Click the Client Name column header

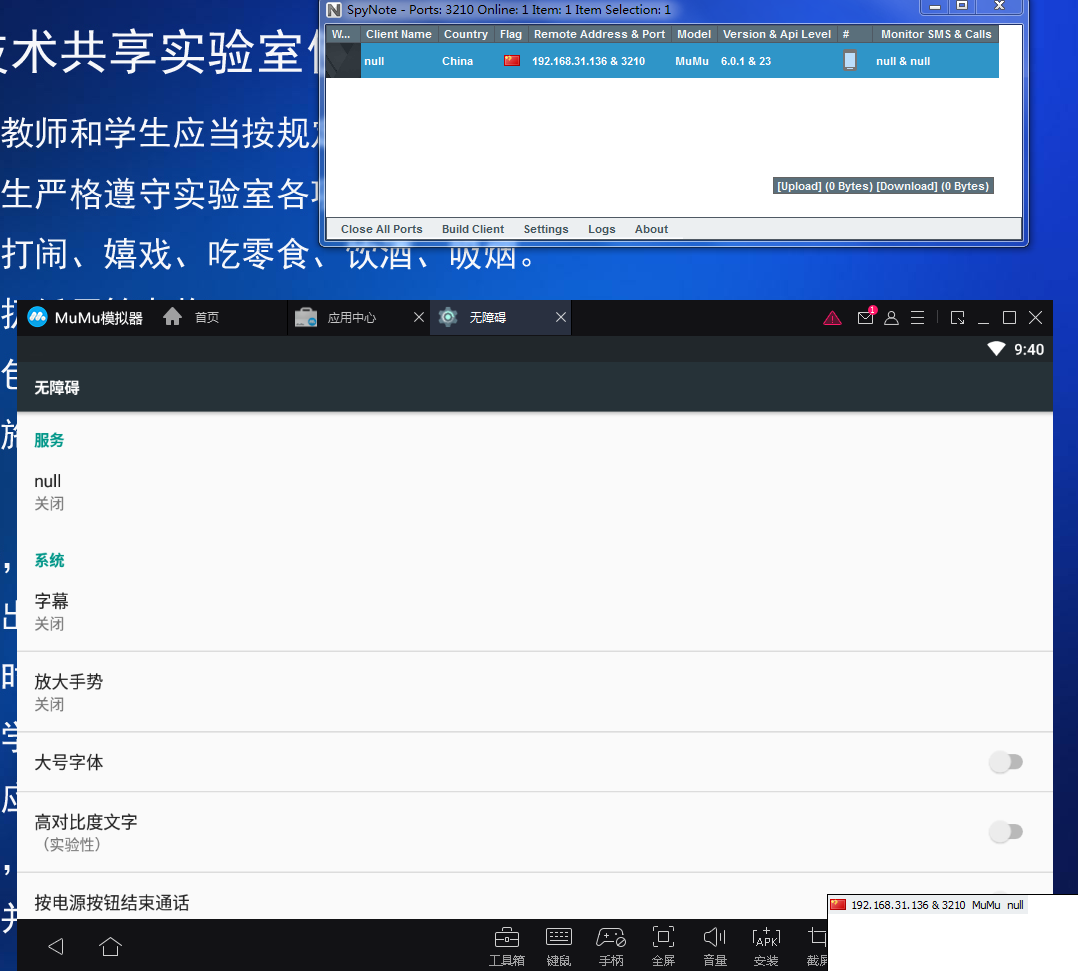tap(399, 34)
